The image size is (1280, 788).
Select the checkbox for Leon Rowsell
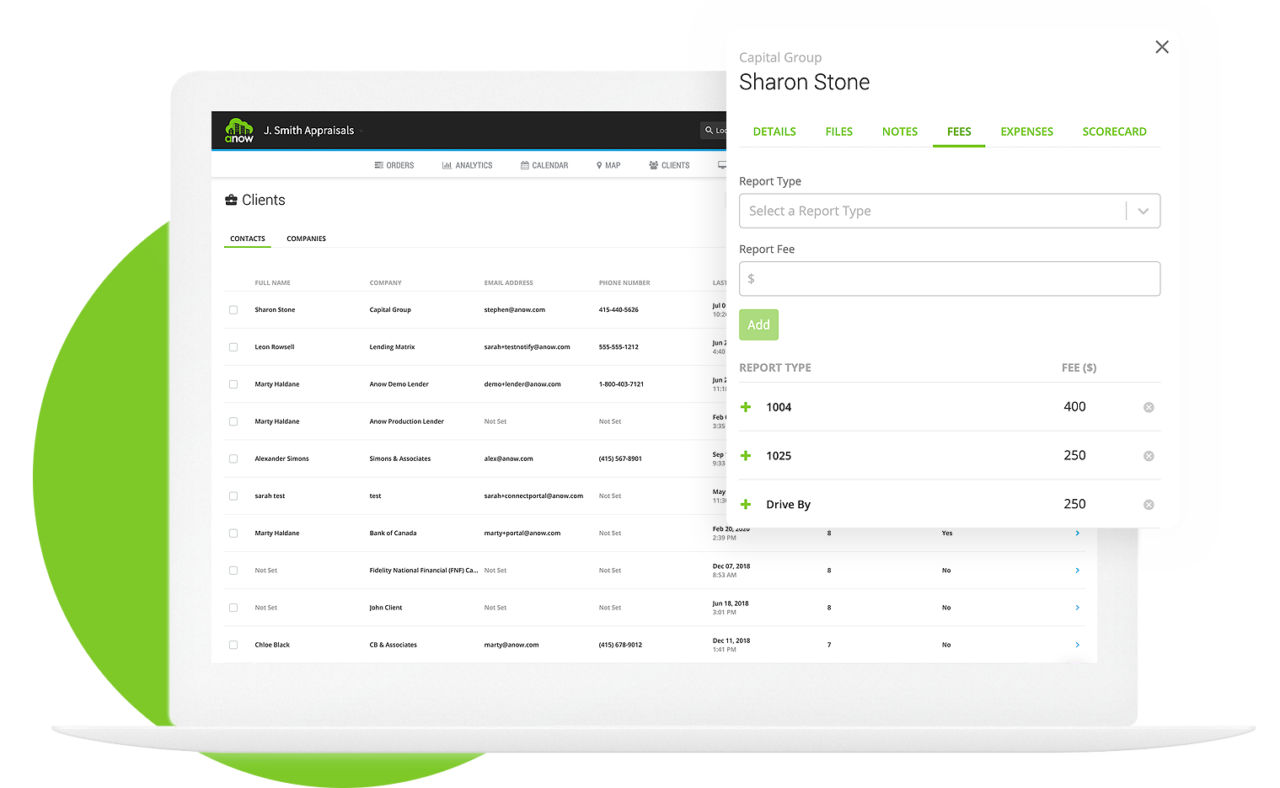233,347
